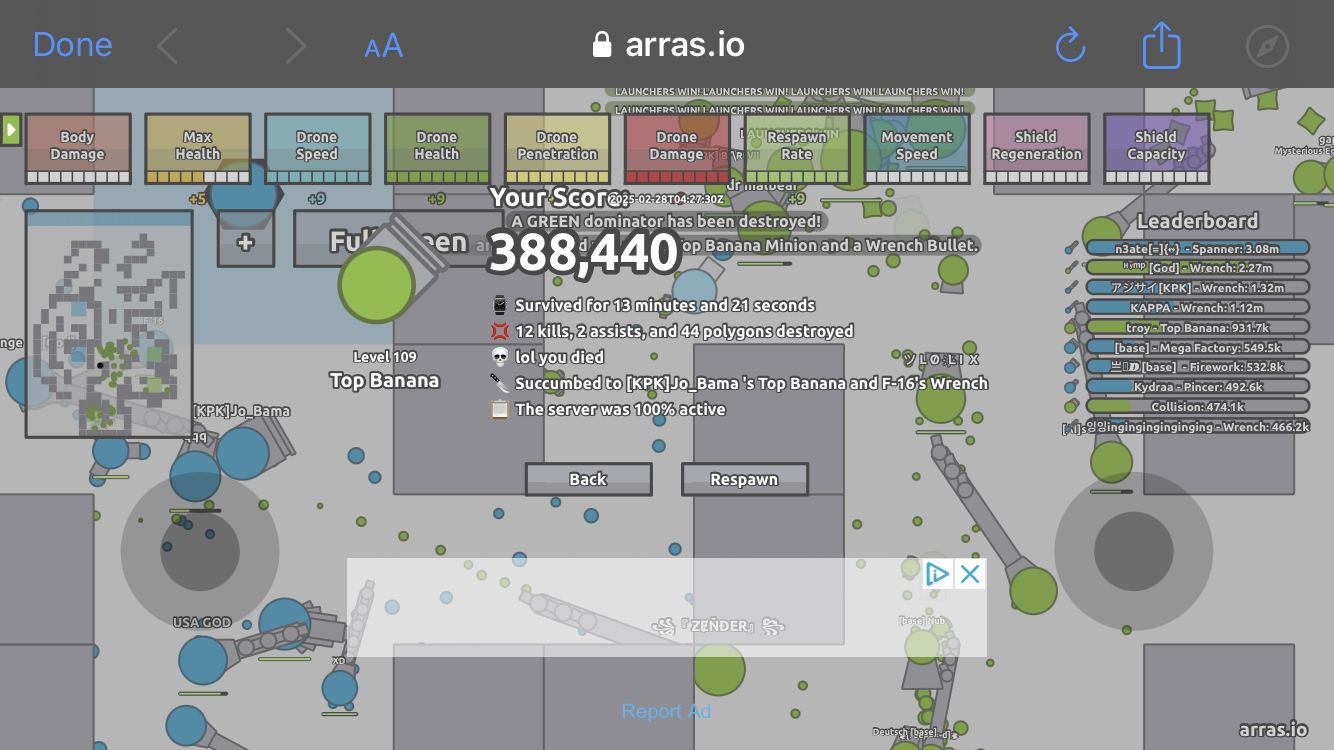Open the AA text size menu
1334x750 pixels.
[x=384, y=46]
